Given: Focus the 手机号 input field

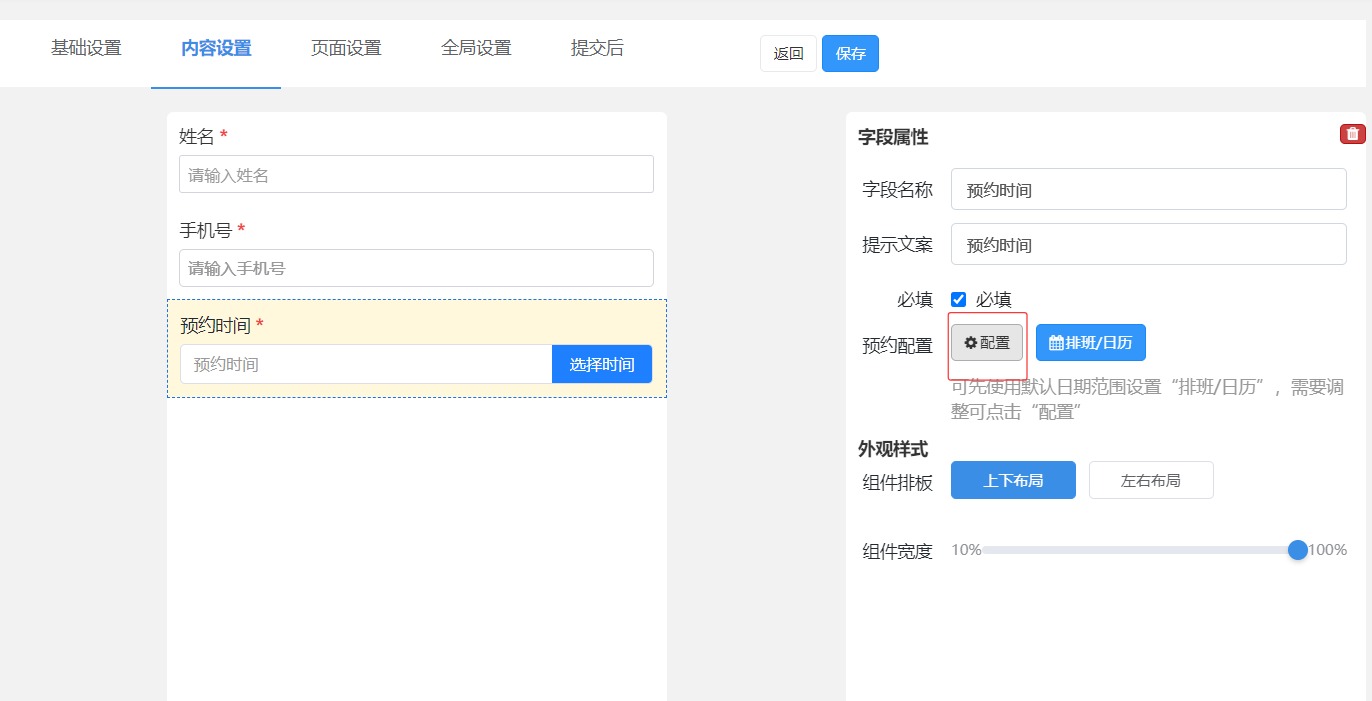Looking at the screenshot, I should [416, 268].
